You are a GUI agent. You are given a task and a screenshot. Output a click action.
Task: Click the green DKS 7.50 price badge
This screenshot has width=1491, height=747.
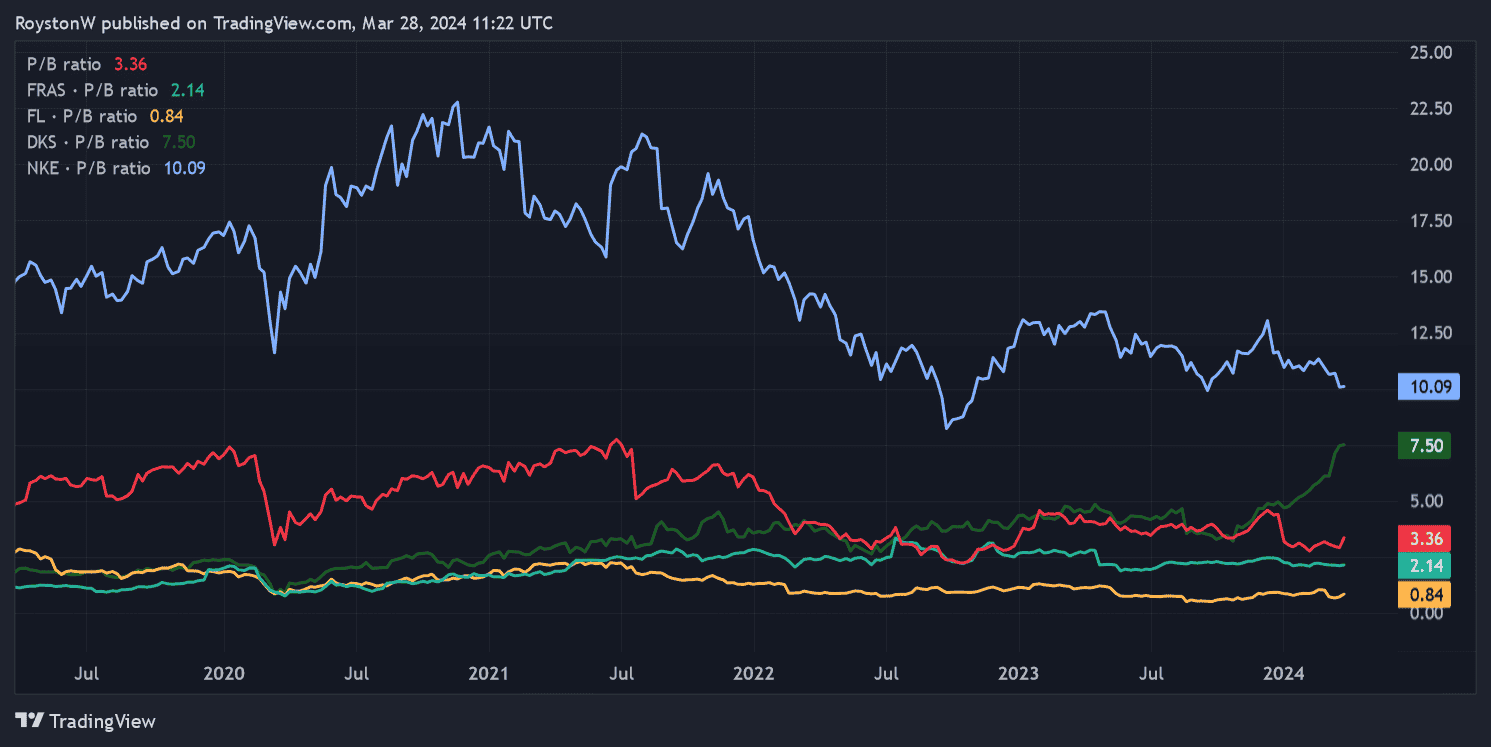[1424, 446]
